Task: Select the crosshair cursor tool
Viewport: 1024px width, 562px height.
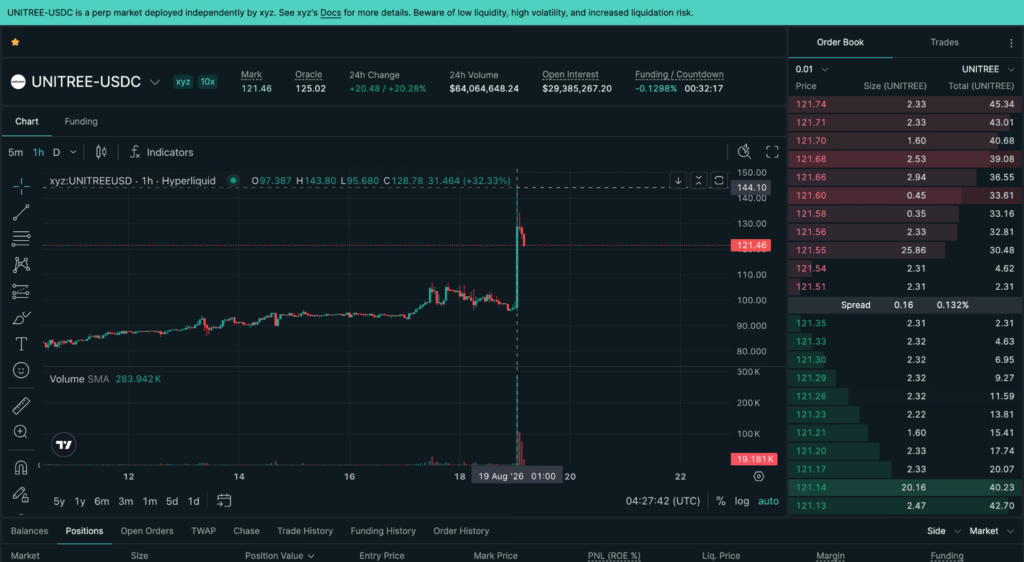Action: pos(21,186)
